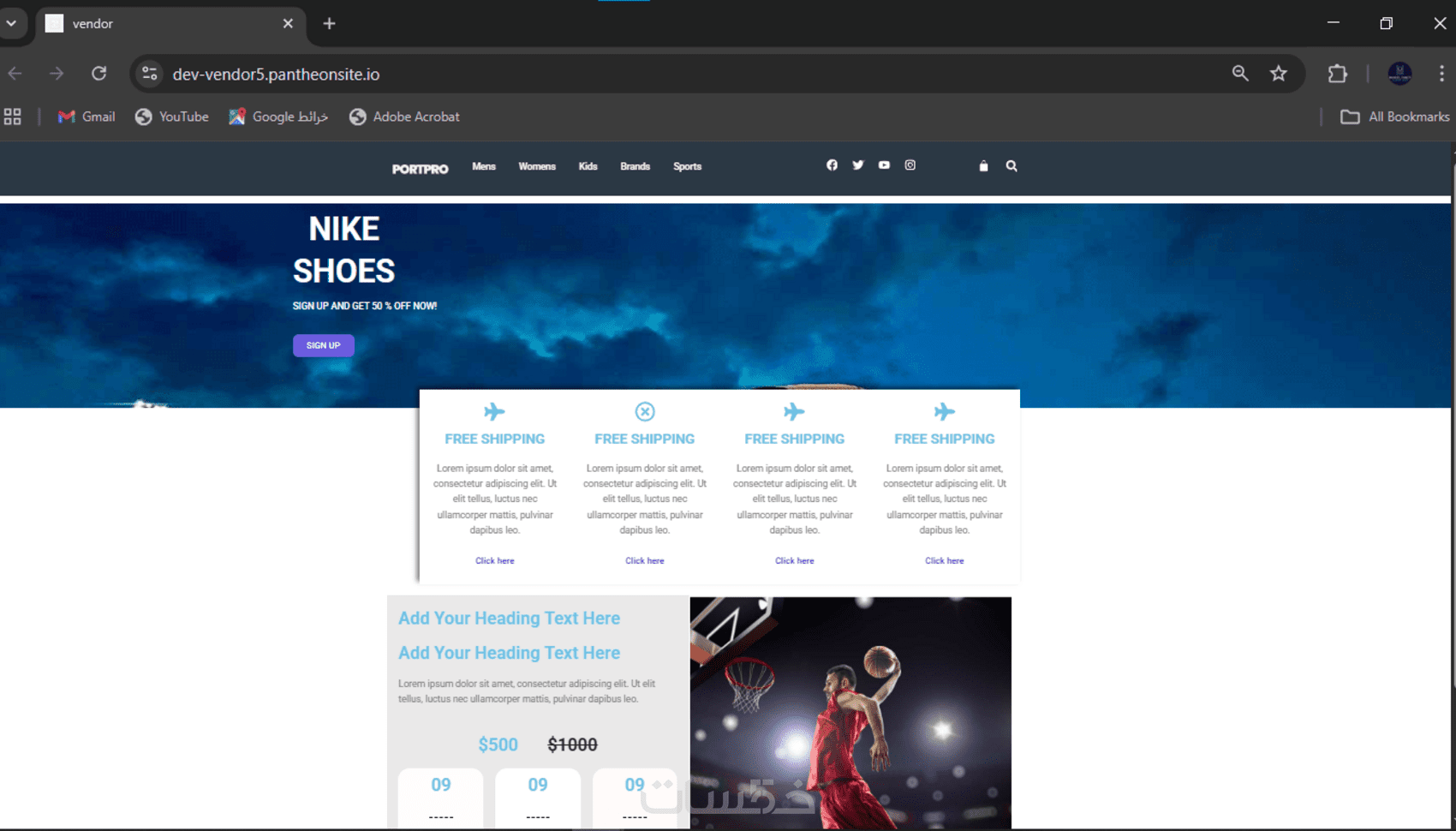The image size is (1456, 831).
Task: Click the PORTPRO site logo
Action: pyautogui.click(x=420, y=169)
